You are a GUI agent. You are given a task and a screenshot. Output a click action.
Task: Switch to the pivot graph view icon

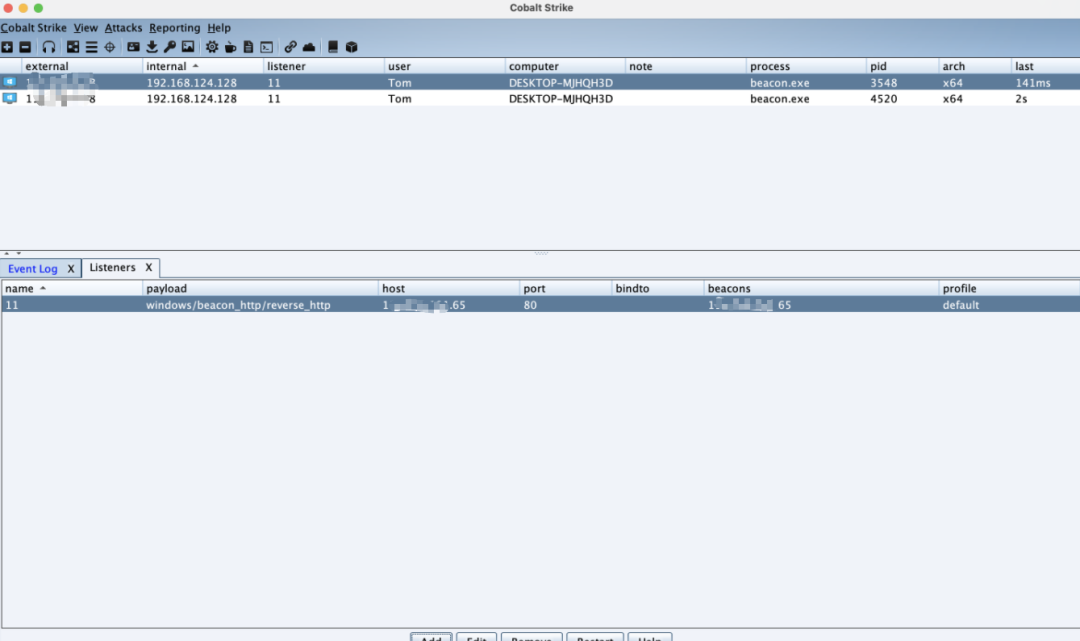[x=72, y=47]
